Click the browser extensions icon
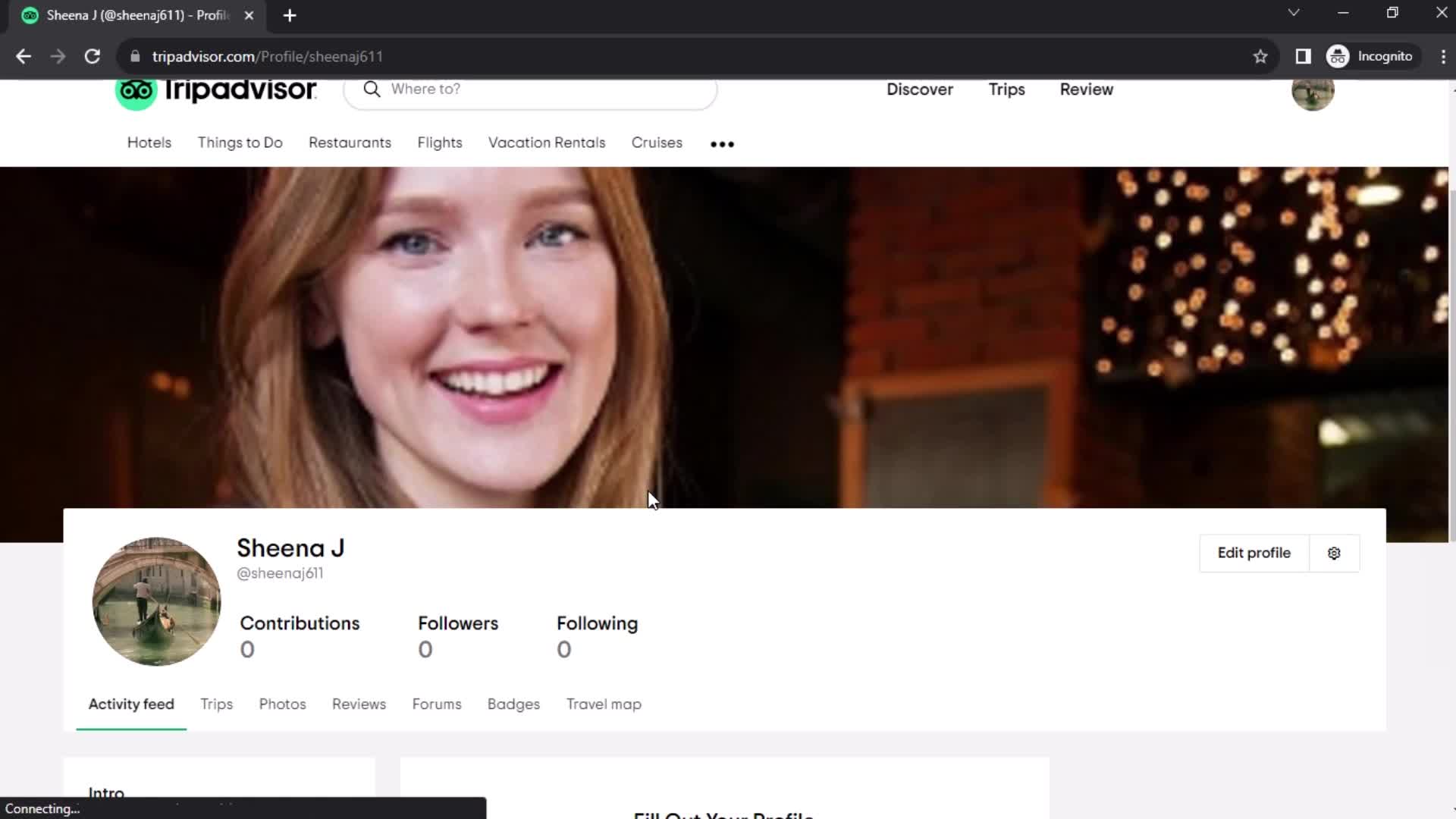1456x819 pixels. coord(1303,56)
